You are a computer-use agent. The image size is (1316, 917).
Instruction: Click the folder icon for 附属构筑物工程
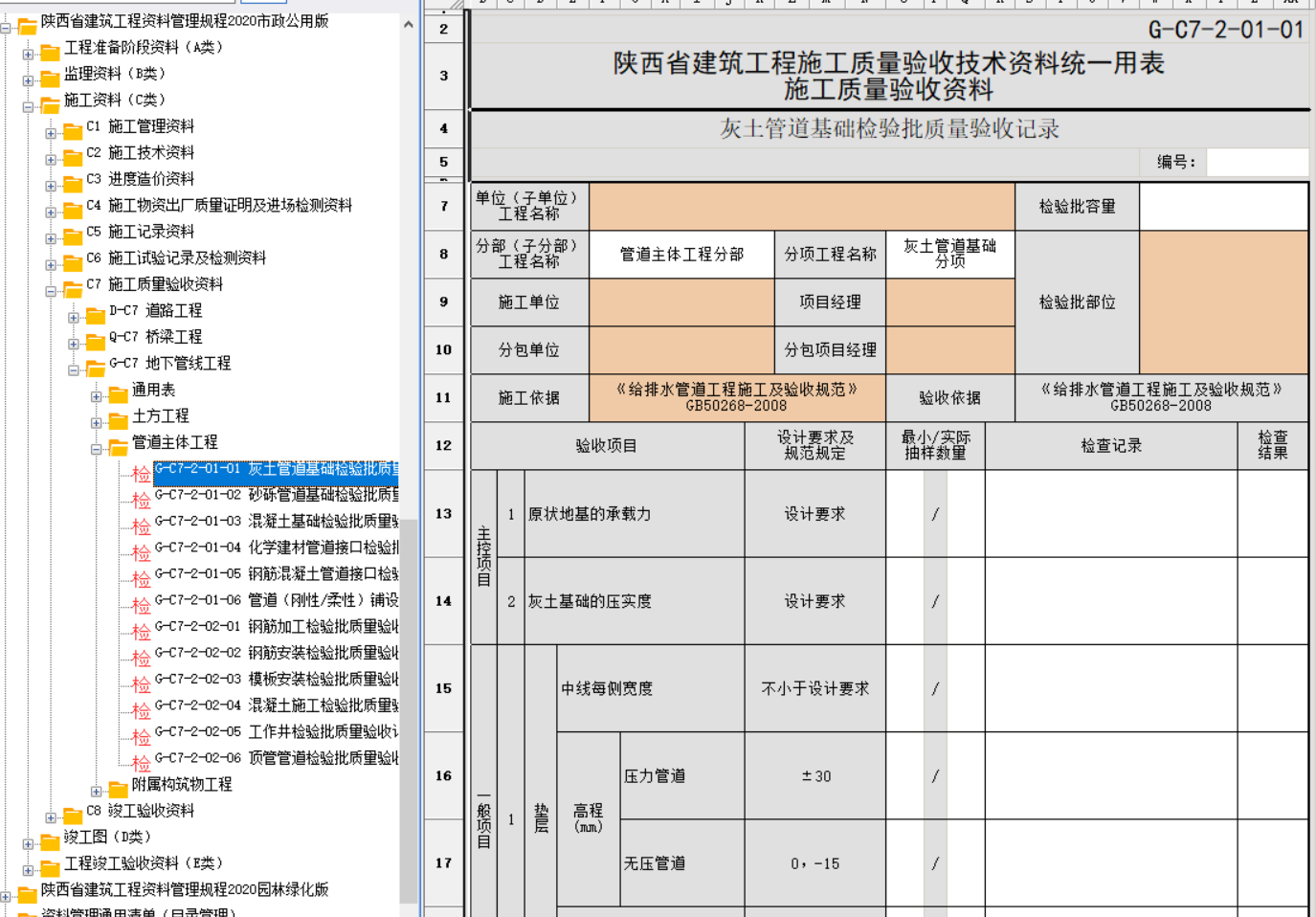pos(118,787)
